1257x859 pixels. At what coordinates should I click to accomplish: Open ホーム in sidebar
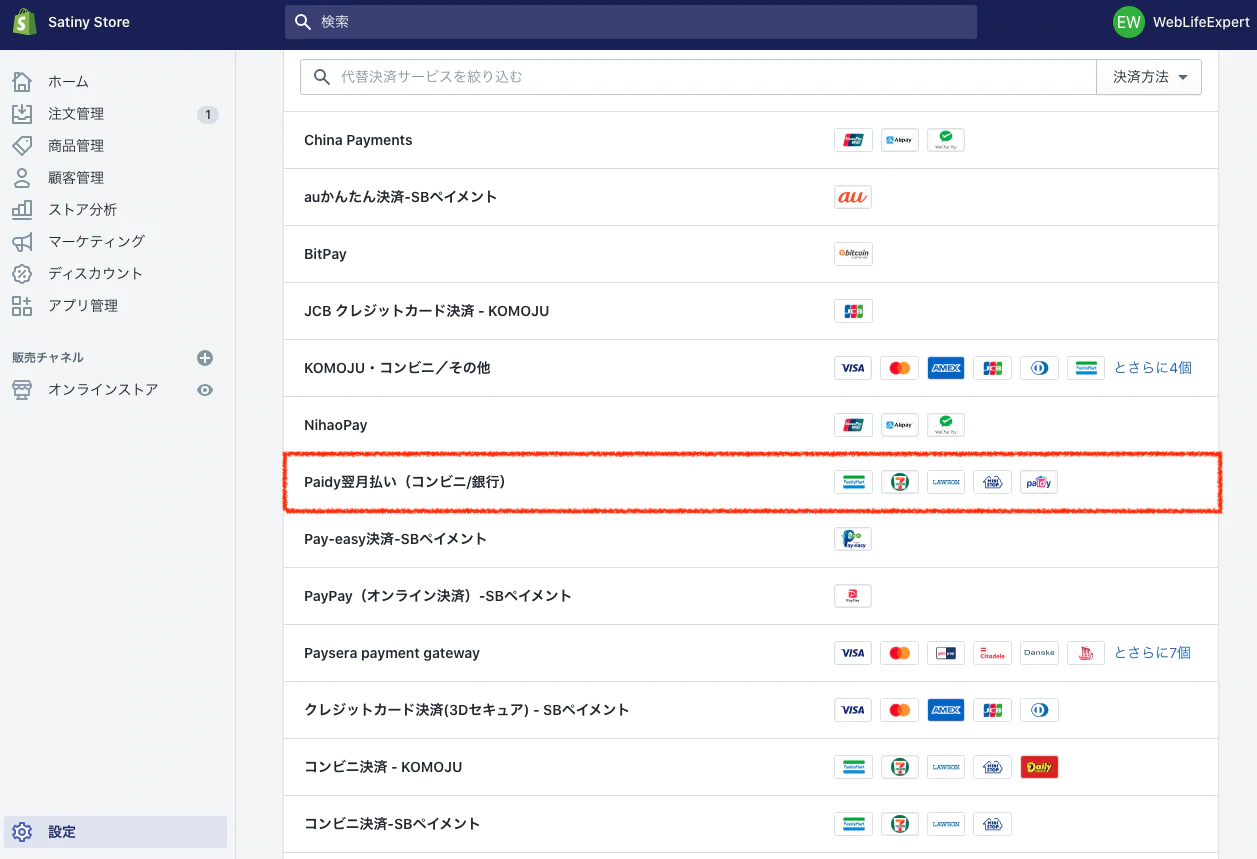68,82
